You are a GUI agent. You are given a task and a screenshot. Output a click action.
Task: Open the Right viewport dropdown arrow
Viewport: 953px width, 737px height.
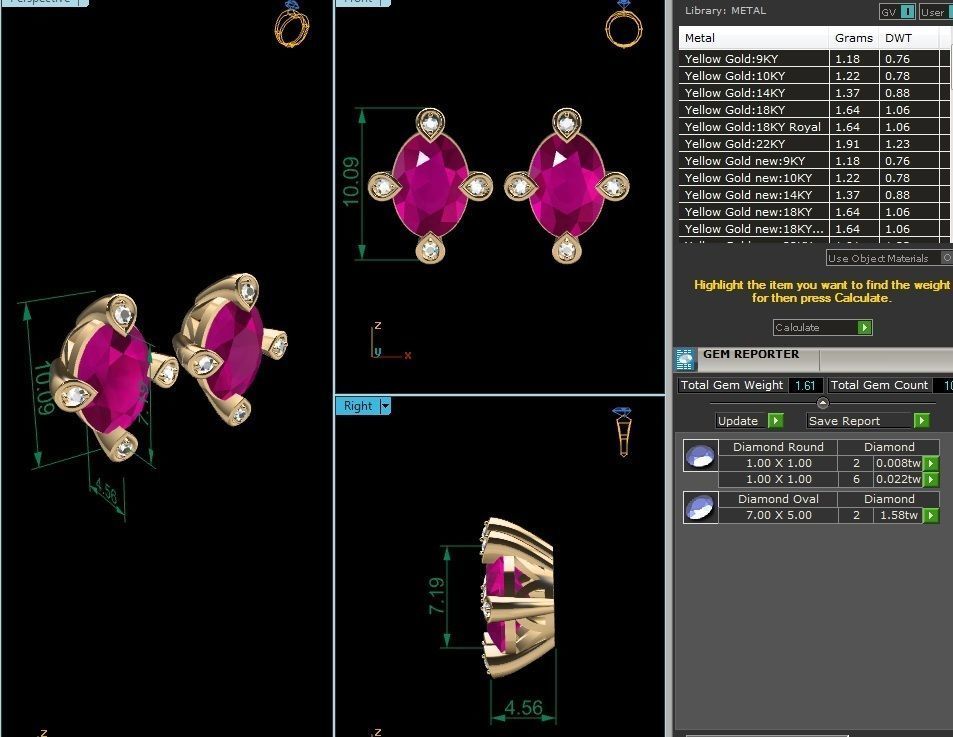pos(385,406)
